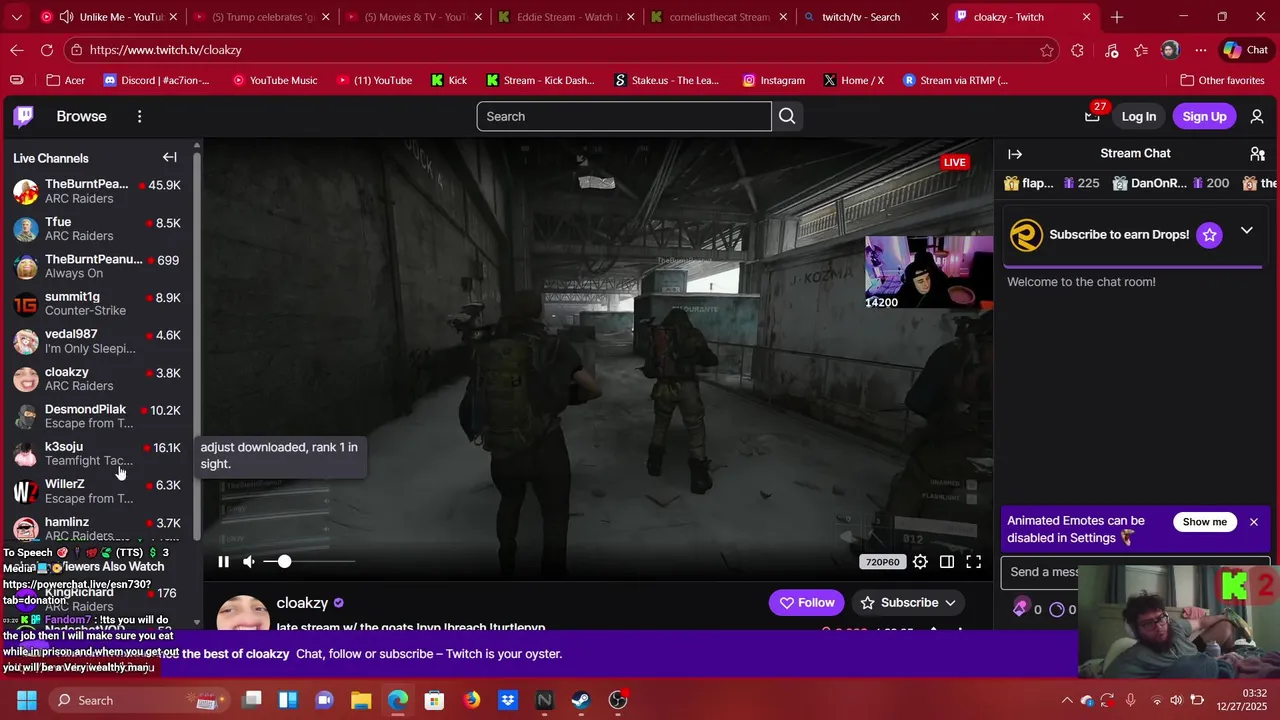This screenshot has width=1280, height=720.
Task: Open the Browse page
Action: pyautogui.click(x=81, y=116)
